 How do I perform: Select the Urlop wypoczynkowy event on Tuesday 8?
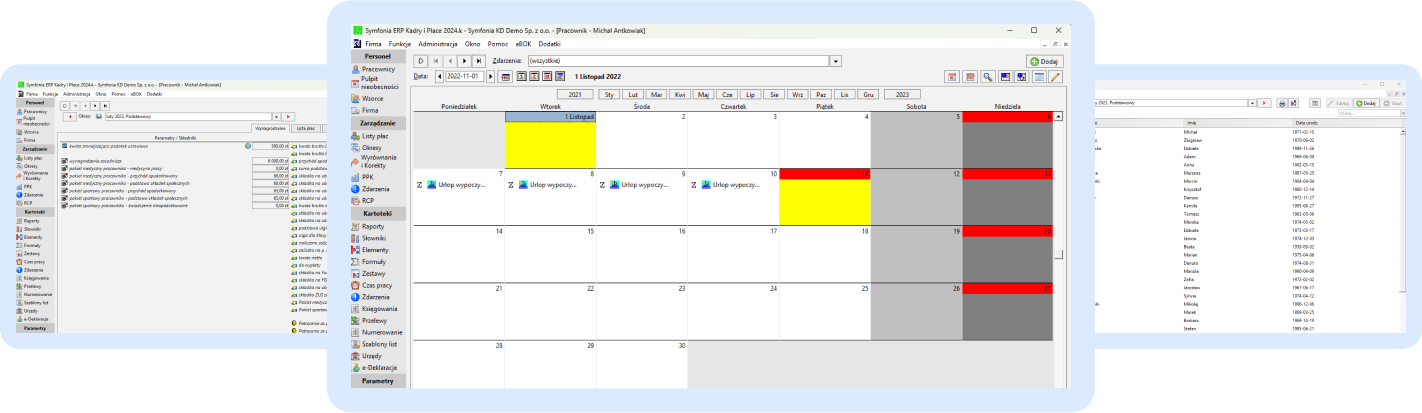(552, 185)
